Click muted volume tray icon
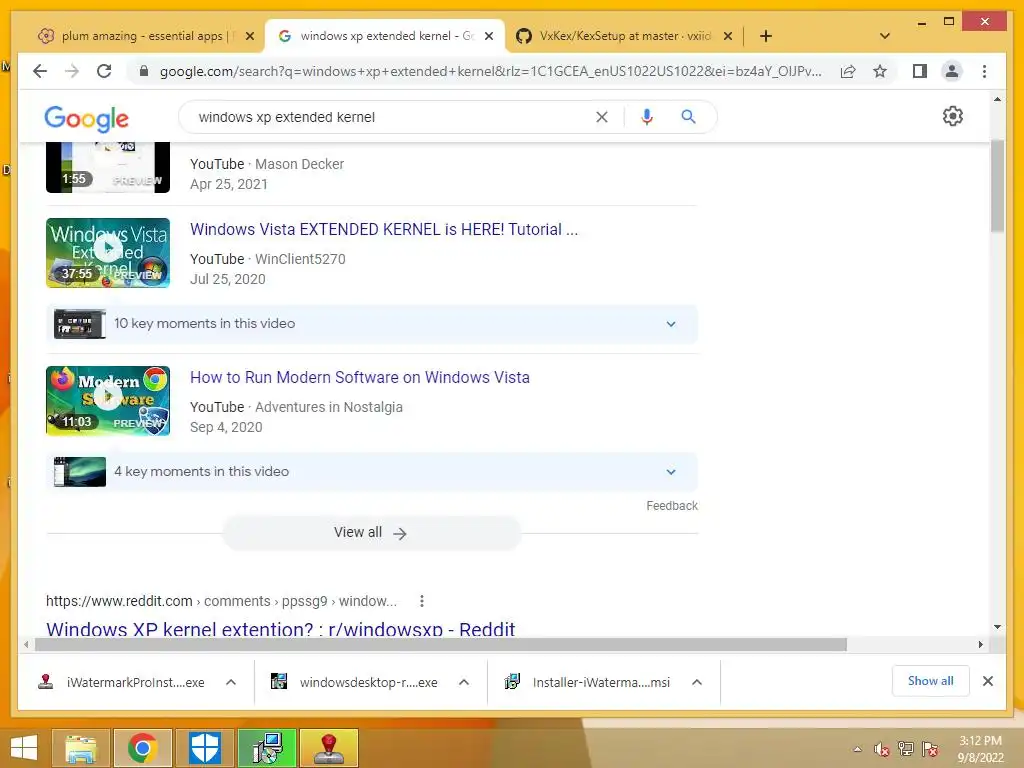 (881, 749)
